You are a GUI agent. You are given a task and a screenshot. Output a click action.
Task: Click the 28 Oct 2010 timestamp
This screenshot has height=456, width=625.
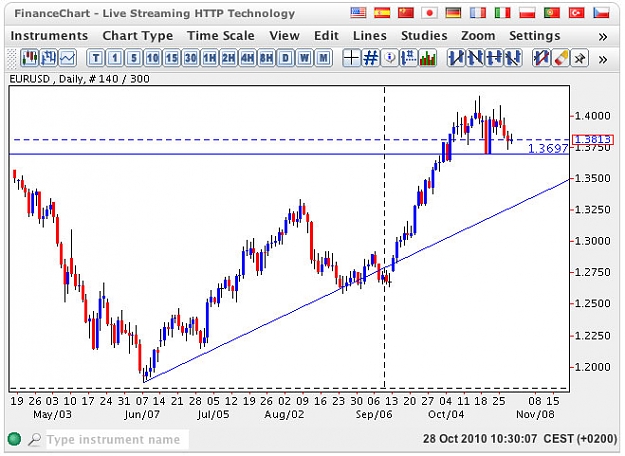click(520, 439)
